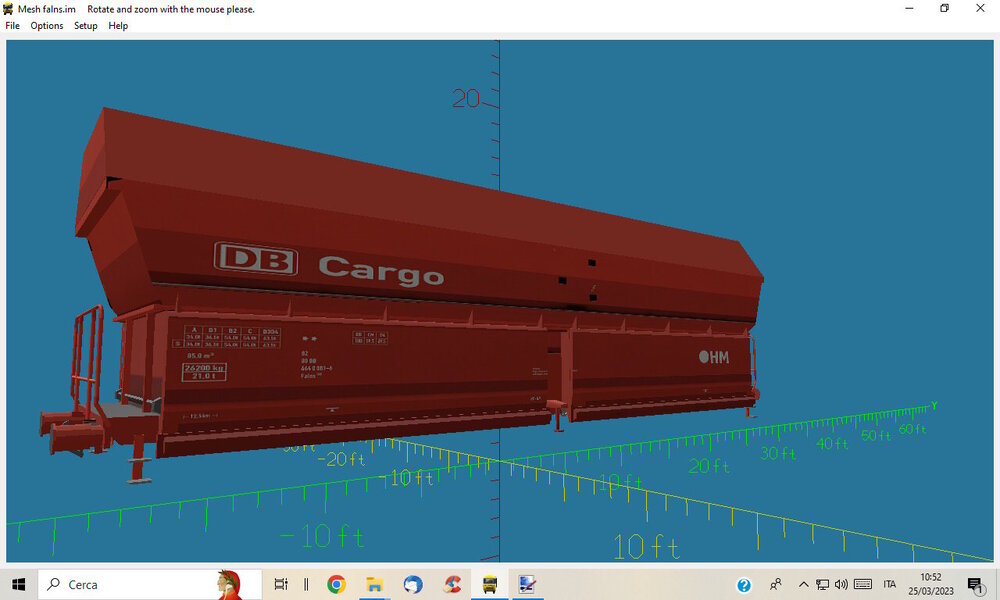Click the red '20' axis label

tap(466, 99)
